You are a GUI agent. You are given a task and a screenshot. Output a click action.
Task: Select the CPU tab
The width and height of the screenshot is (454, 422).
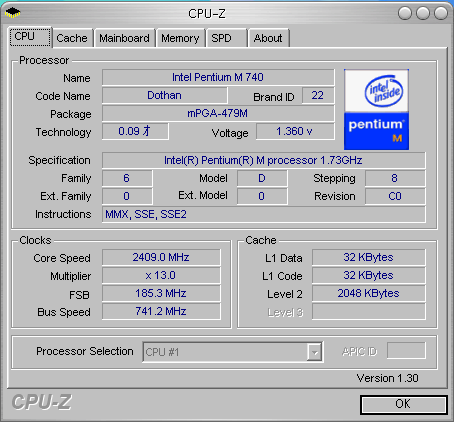(x=30, y=37)
